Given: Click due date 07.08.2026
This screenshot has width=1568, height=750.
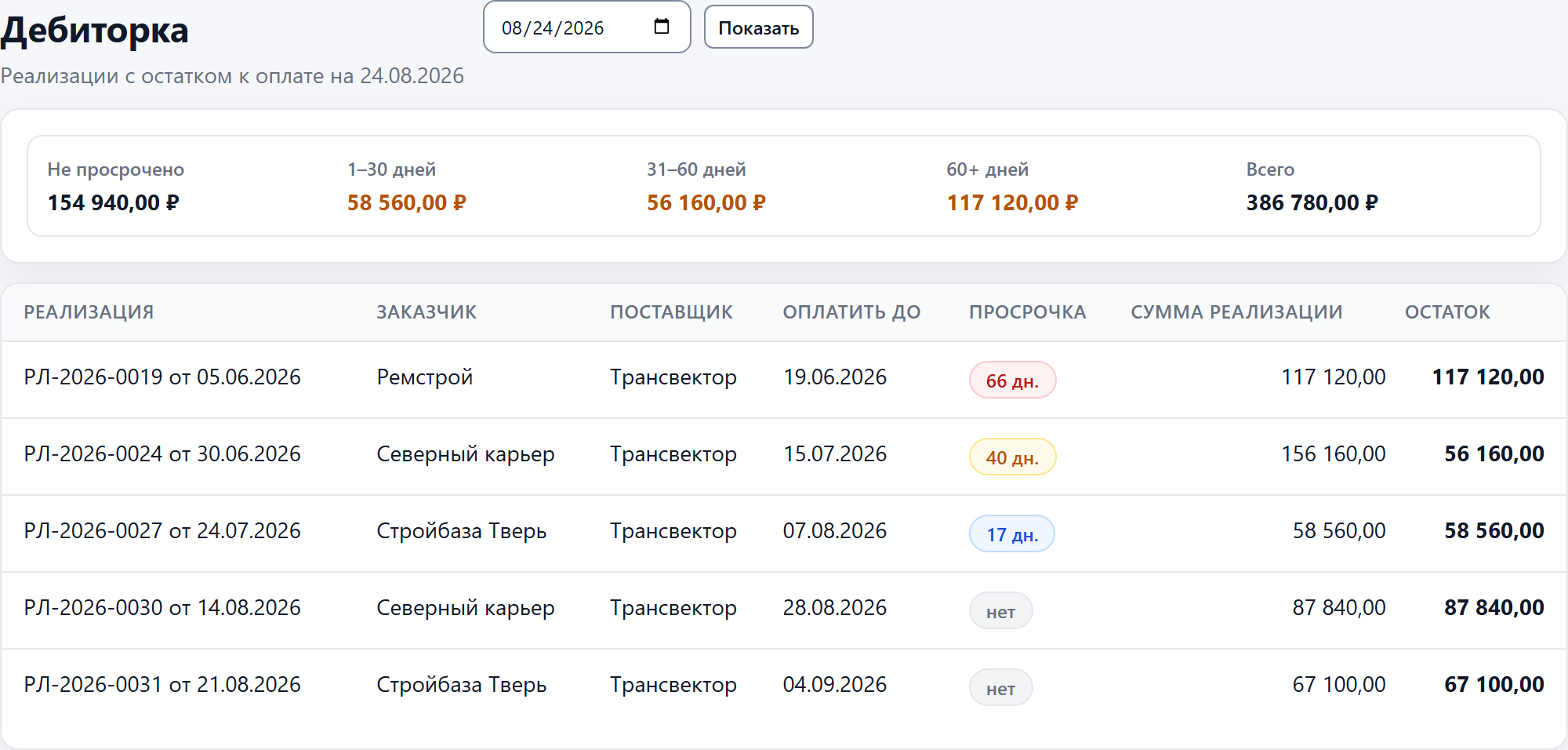Looking at the screenshot, I should click(x=835, y=531).
